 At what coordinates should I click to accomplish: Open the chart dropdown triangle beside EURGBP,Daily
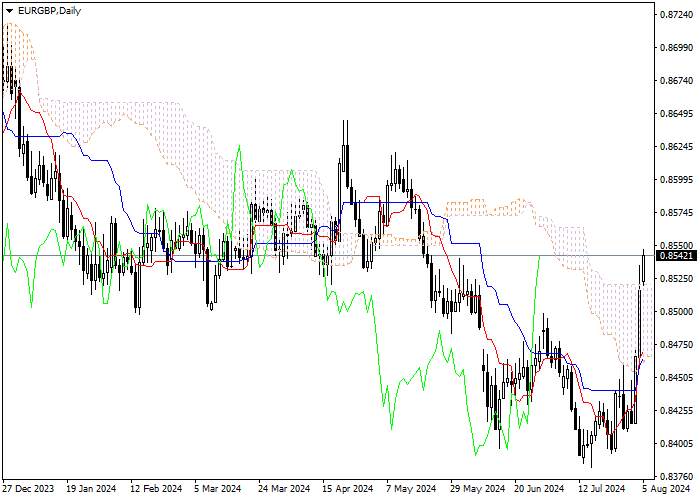point(9,11)
